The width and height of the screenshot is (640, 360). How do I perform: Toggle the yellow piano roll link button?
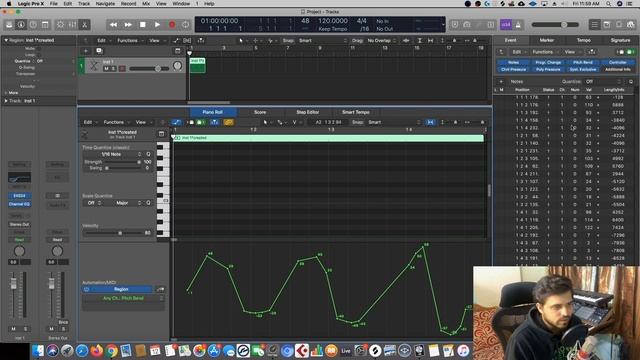click(x=229, y=122)
